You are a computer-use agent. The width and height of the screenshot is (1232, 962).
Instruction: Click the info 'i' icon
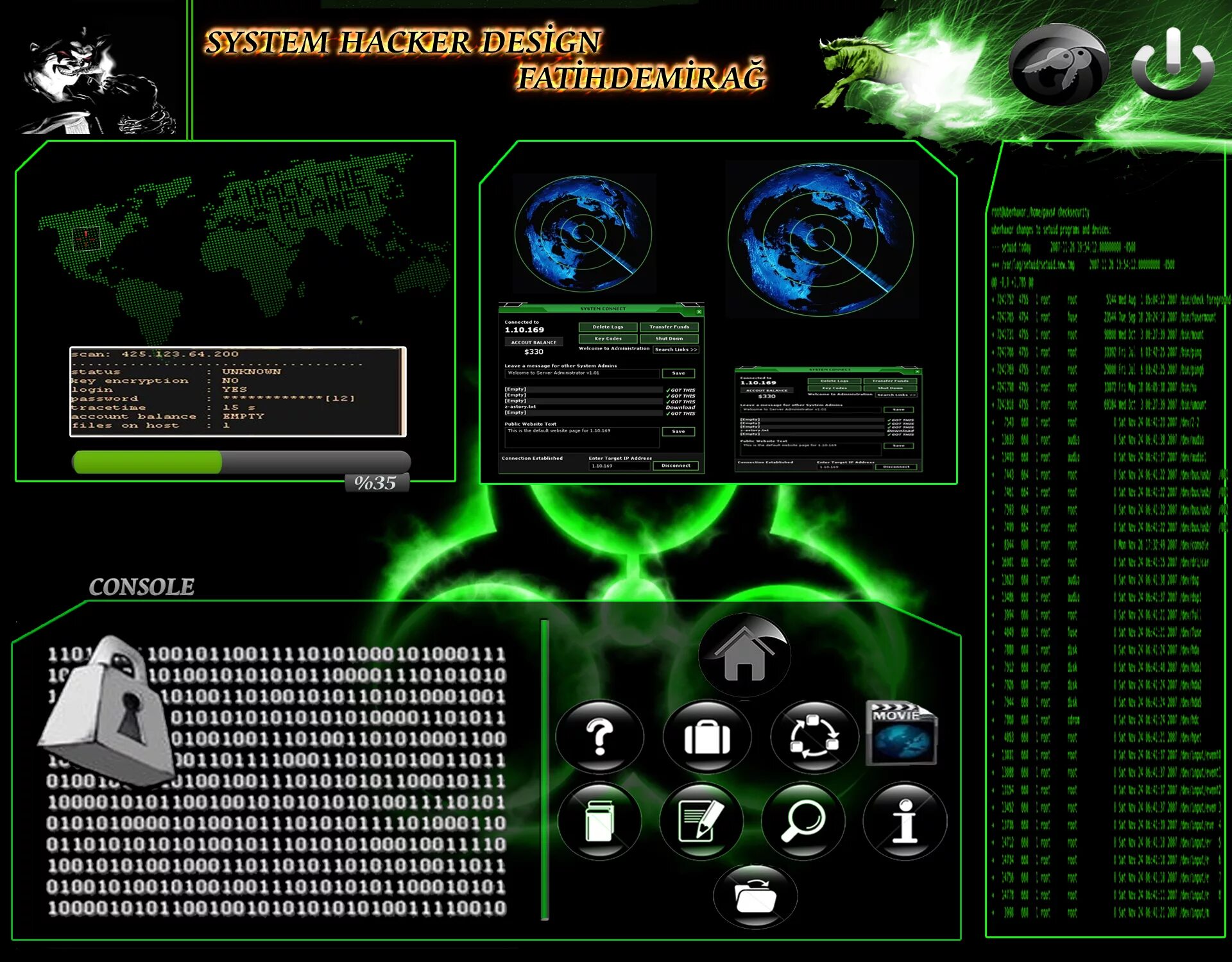[905, 820]
